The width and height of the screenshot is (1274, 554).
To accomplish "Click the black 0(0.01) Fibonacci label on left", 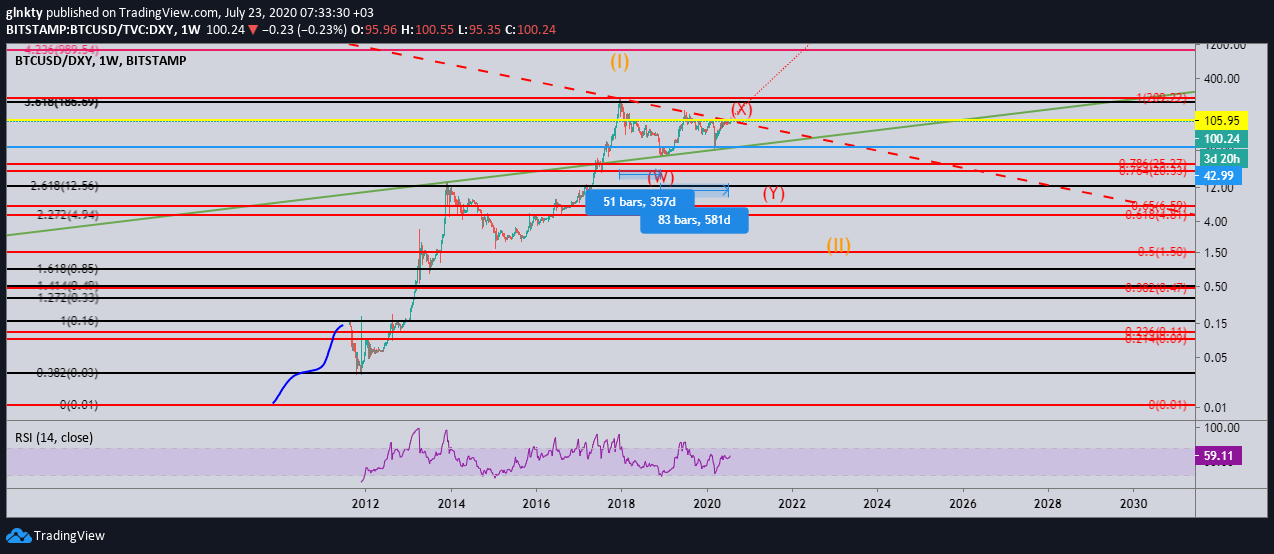I will tap(81, 404).
